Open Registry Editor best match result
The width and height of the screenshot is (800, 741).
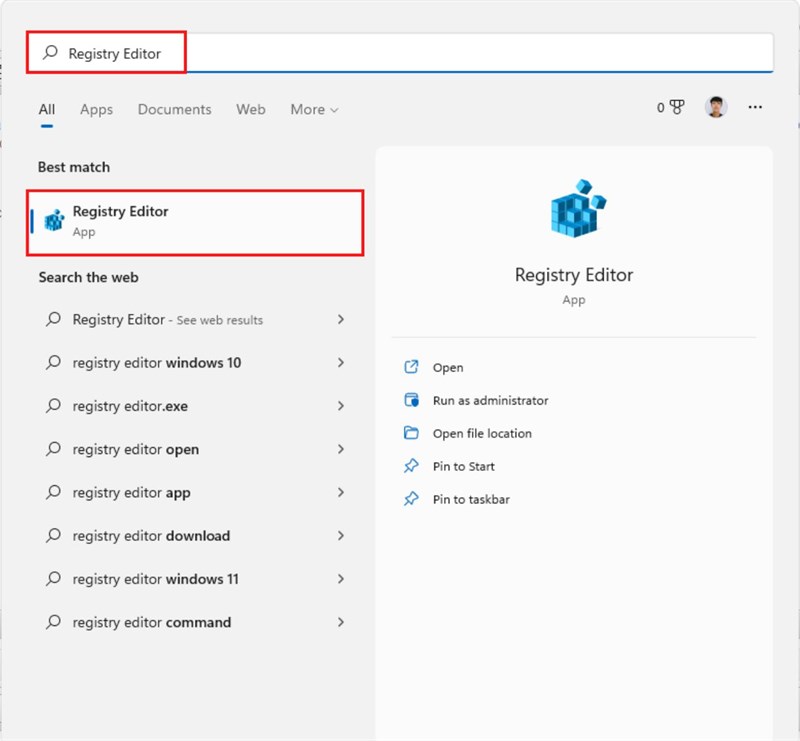(x=195, y=223)
